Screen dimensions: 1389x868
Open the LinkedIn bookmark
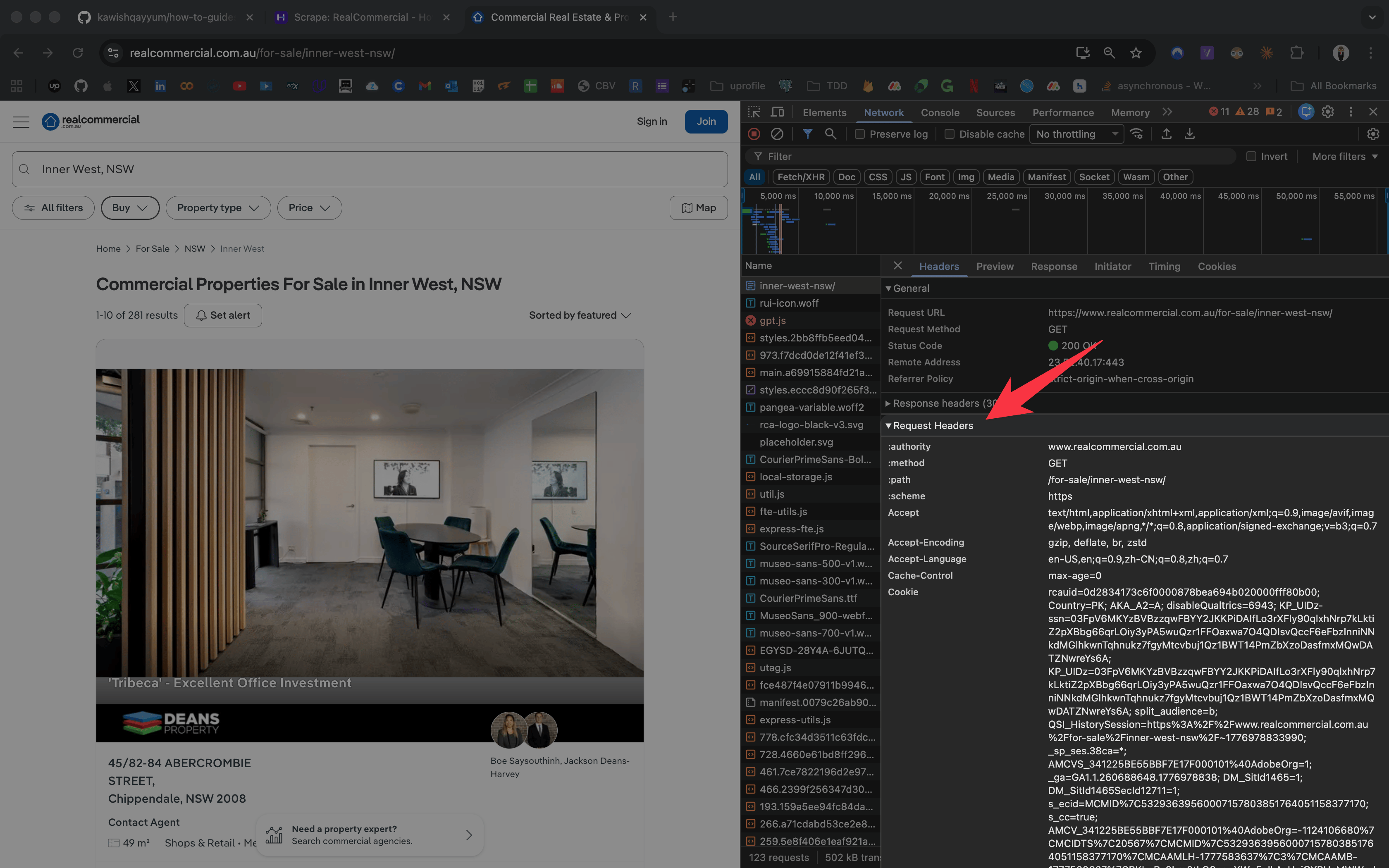tap(160, 86)
